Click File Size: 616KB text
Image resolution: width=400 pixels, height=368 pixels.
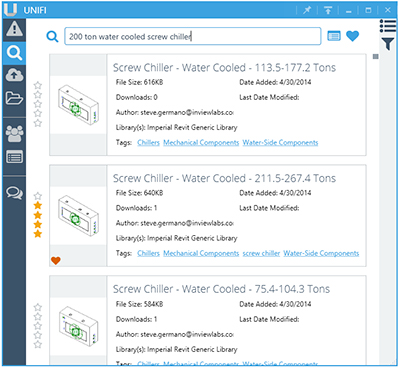point(139,82)
